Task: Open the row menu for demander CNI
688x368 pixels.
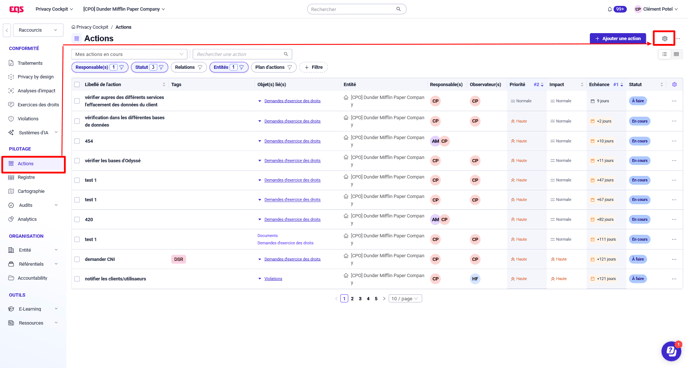Action: pos(674,259)
